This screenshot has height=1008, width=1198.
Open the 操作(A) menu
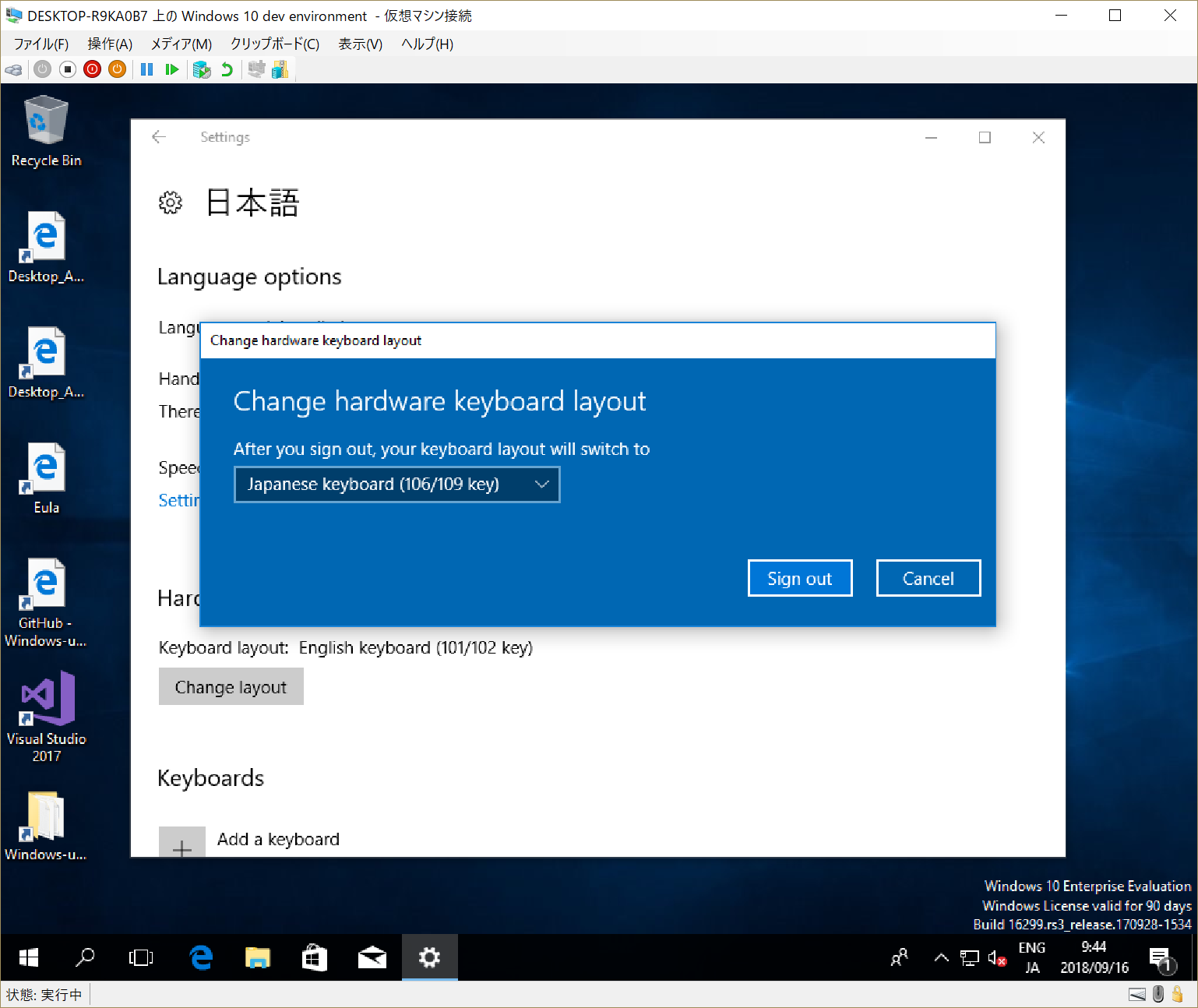tap(109, 44)
